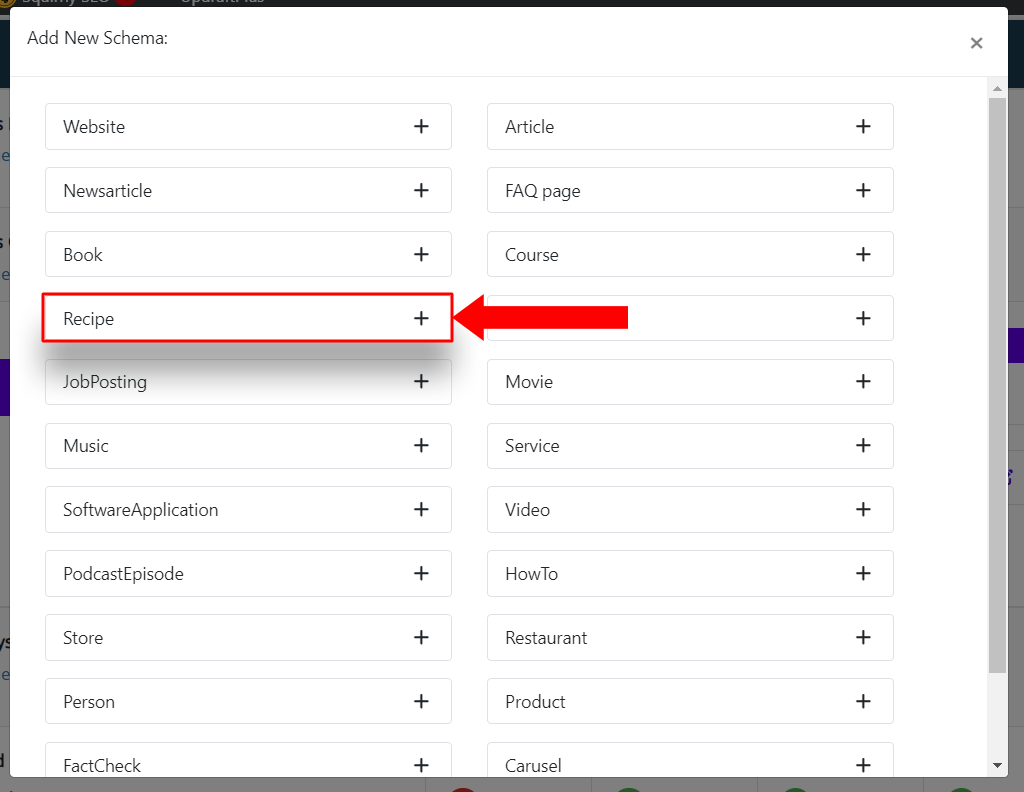Click the scrollbar down arrow in dialog
The width and height of the screenshot is (1024, 792).
tap(997, 765)
